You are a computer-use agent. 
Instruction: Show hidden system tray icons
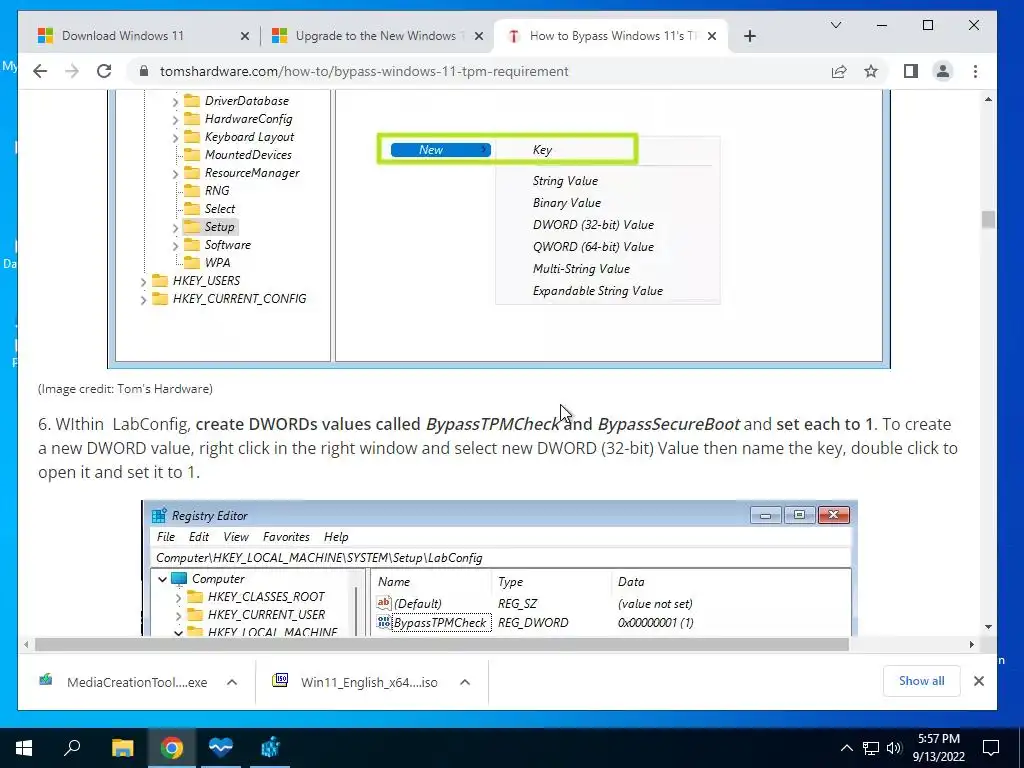pyautogui.click(x=846, y=748)
